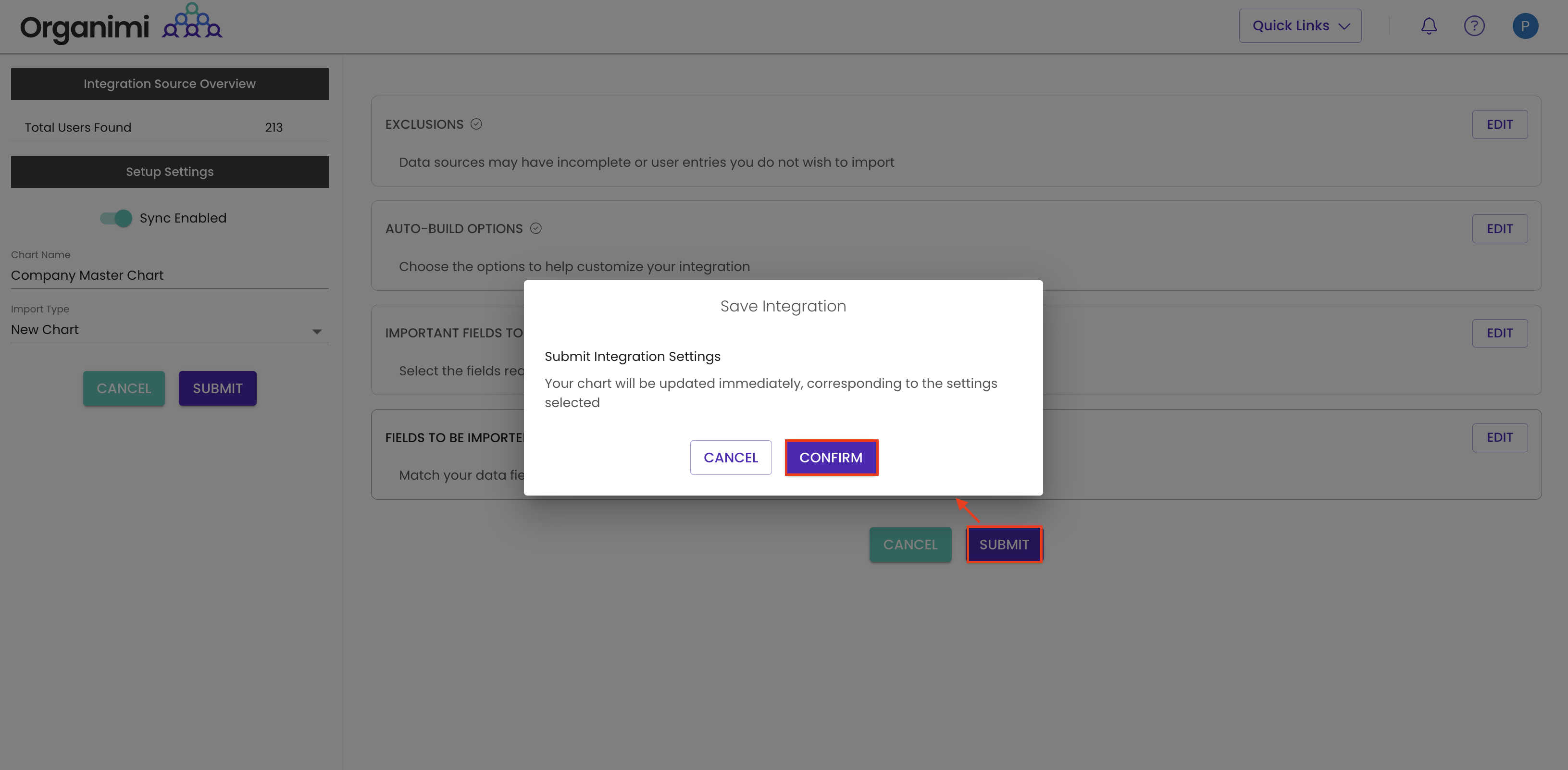Click CANCEL in the Setup Settings sidebar
Image resolution: width=1568 pixels, height=770 pixels.
[x=124, y=388]
